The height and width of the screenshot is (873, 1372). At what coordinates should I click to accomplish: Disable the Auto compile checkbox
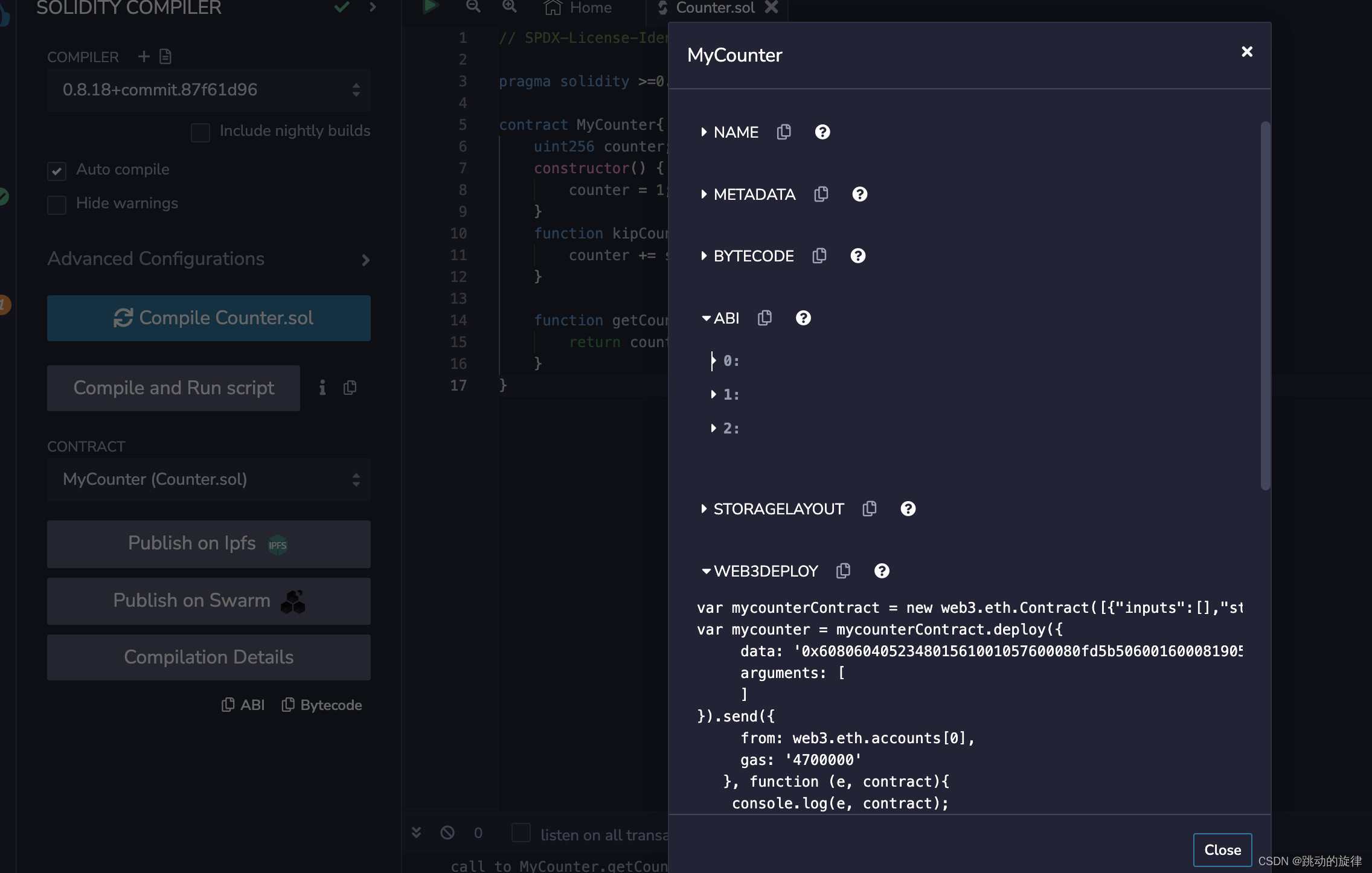[57, 171]
